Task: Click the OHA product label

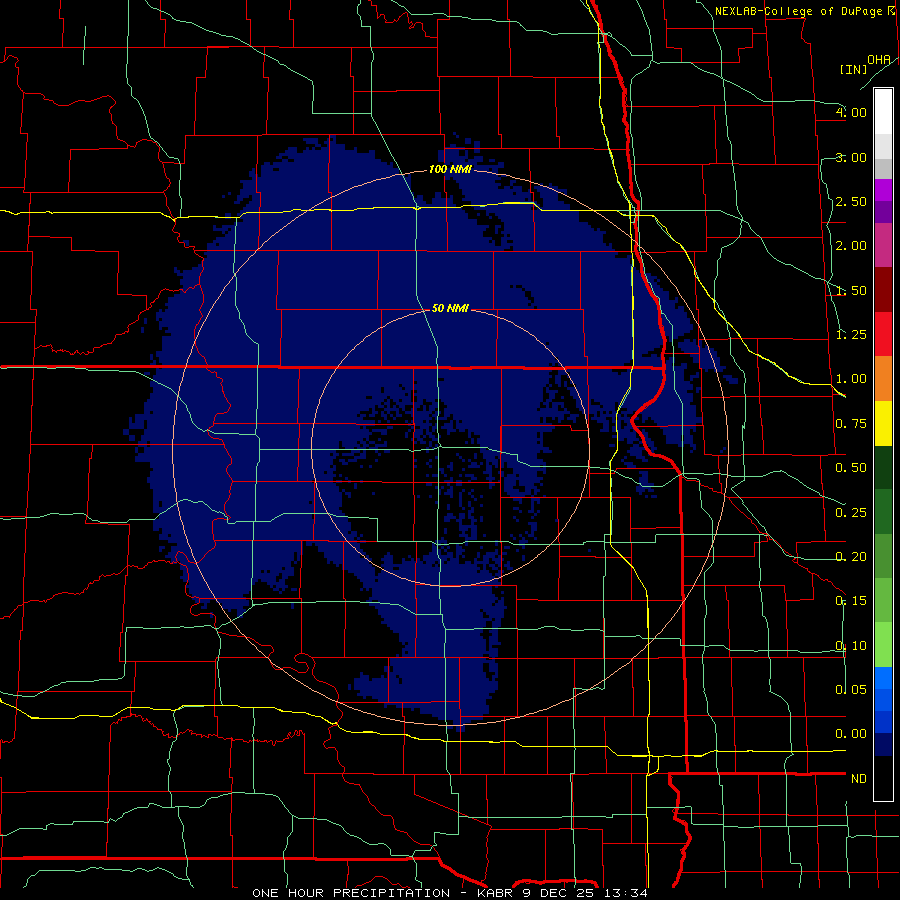Action: coord(878,60)
